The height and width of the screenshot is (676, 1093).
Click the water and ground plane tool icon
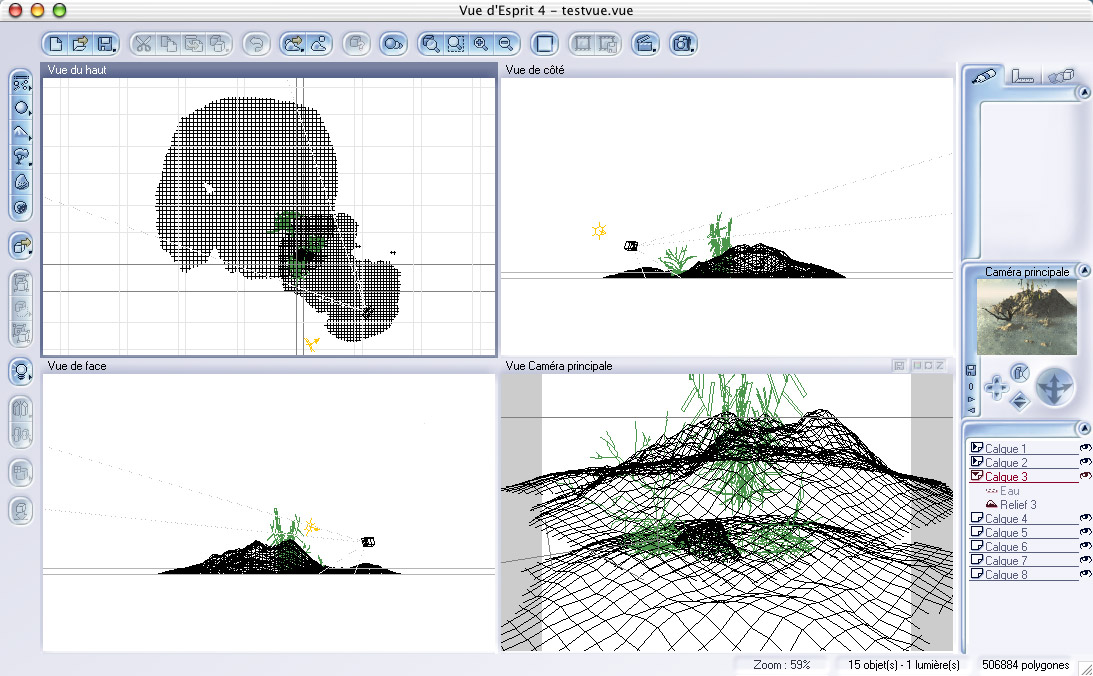coord(21,83)
